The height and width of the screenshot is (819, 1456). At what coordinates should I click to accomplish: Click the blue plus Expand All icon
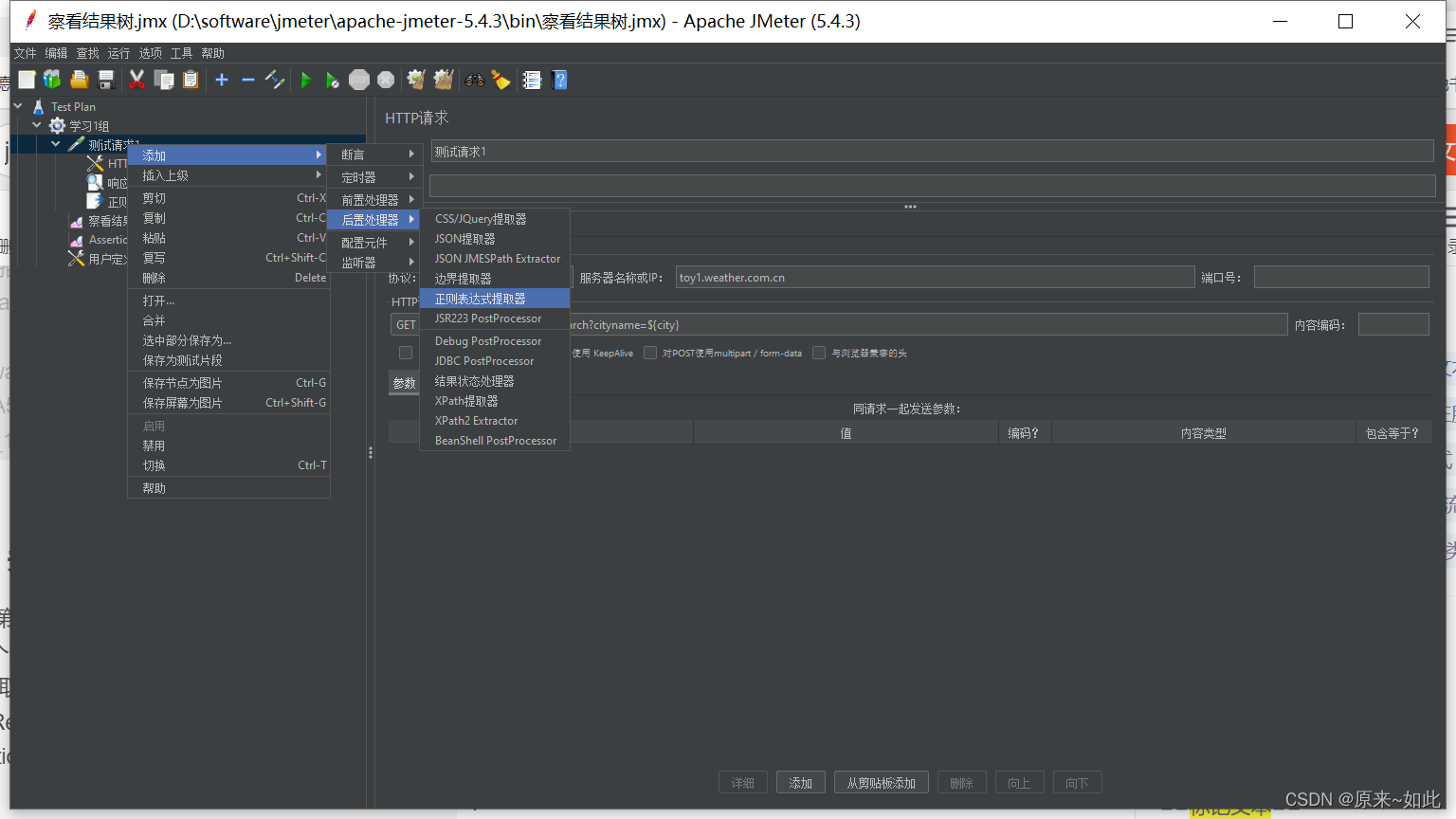pos(222,81)
